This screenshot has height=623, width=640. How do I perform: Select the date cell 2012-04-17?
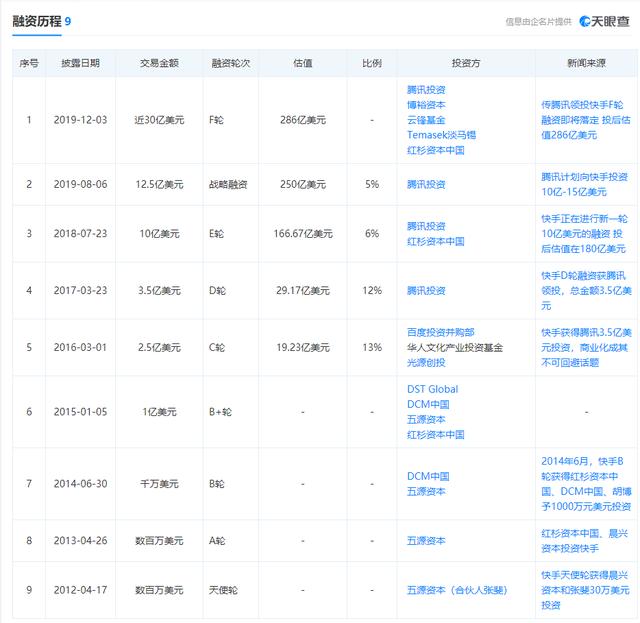(80, 590)
